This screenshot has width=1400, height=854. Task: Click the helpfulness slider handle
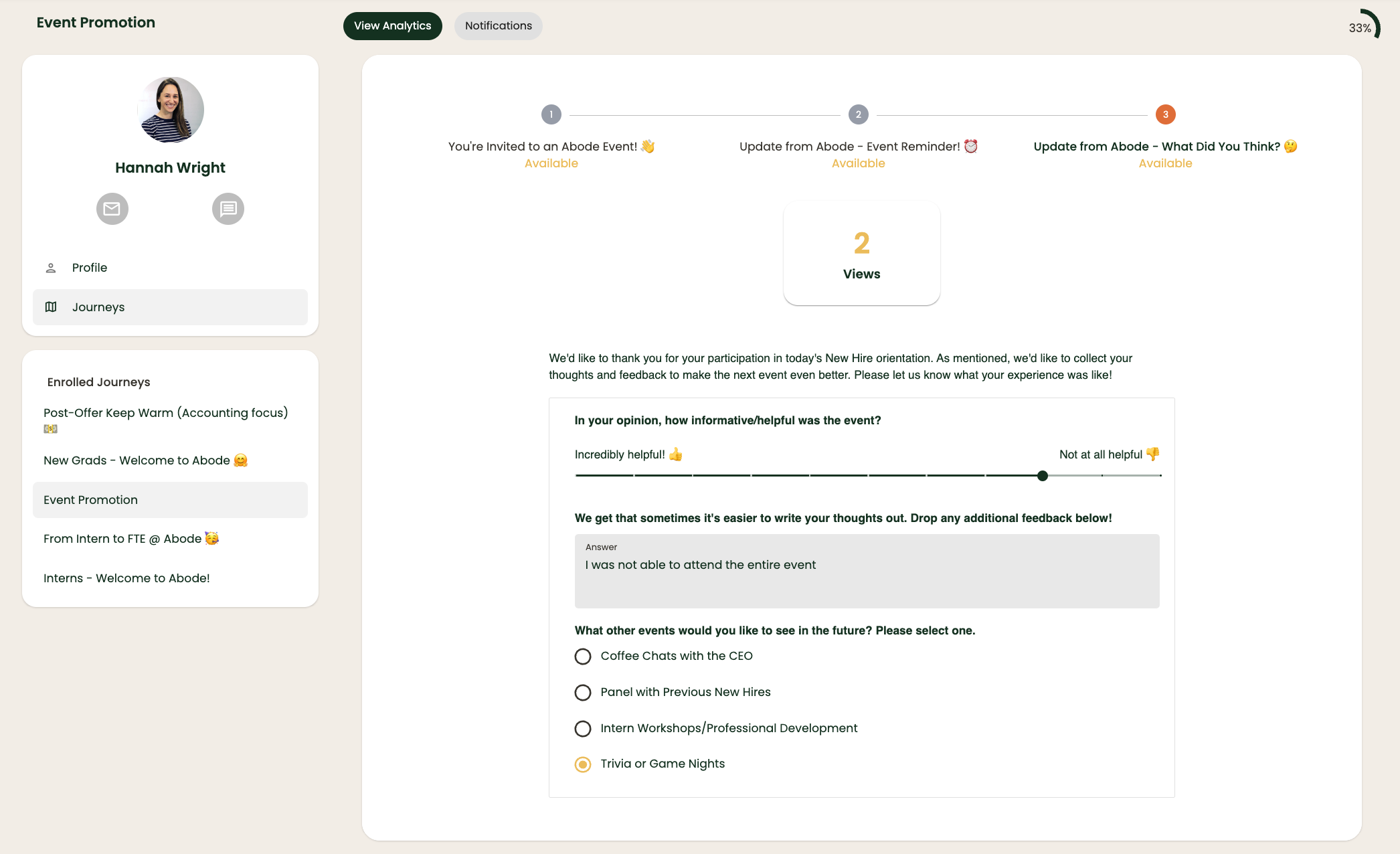(x=1043, y=476)
